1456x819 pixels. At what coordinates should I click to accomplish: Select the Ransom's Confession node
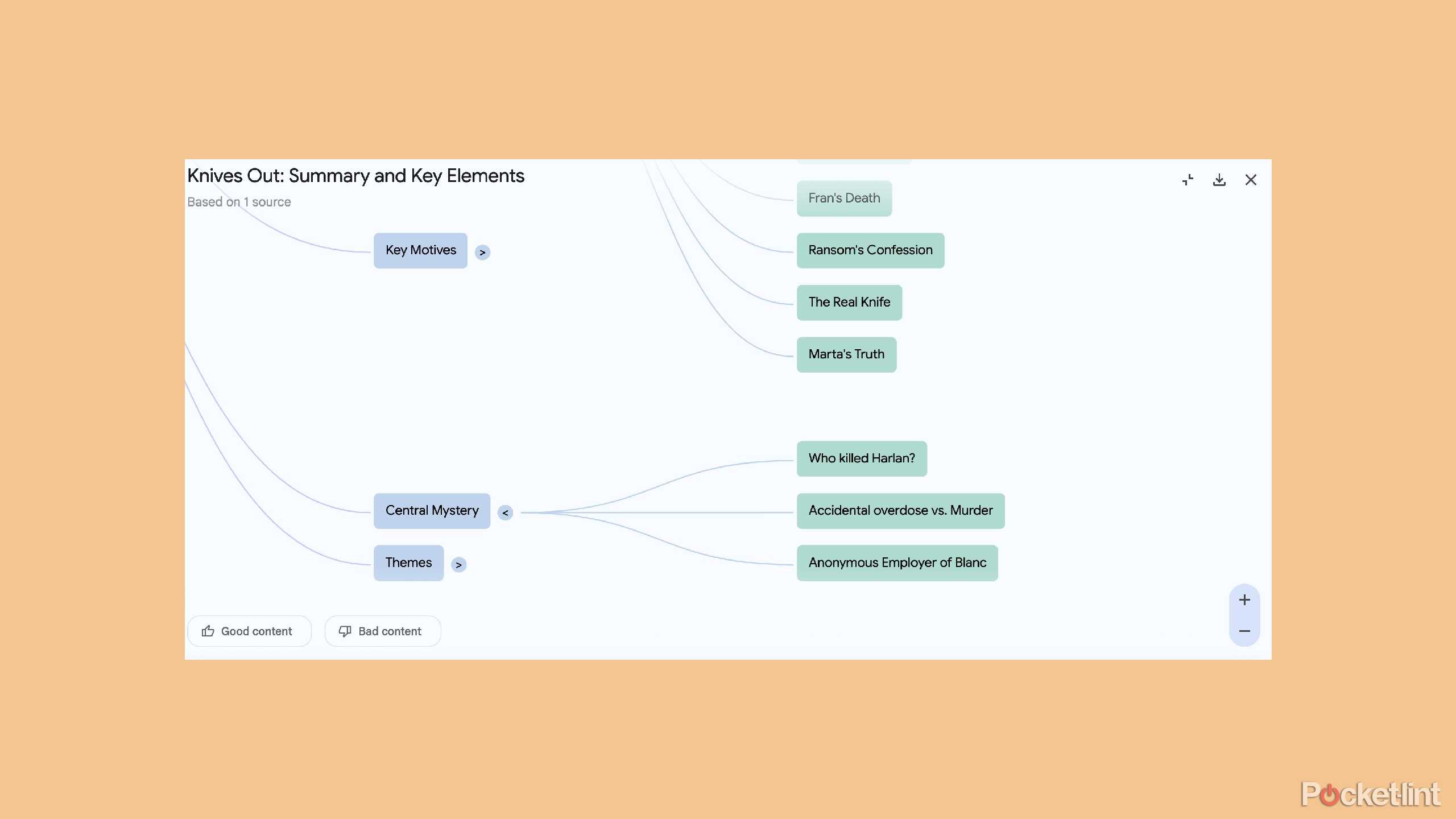pos(870,250)
